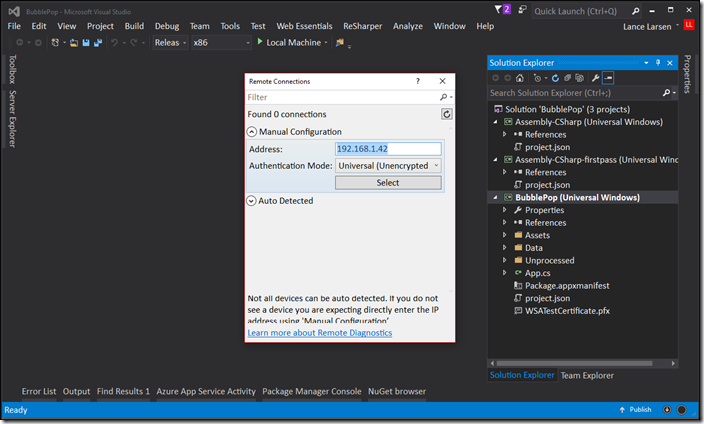Viewport: 704px width, 424px height.
Task: Open the Package Manager Console tab
Action: (312, 391)
